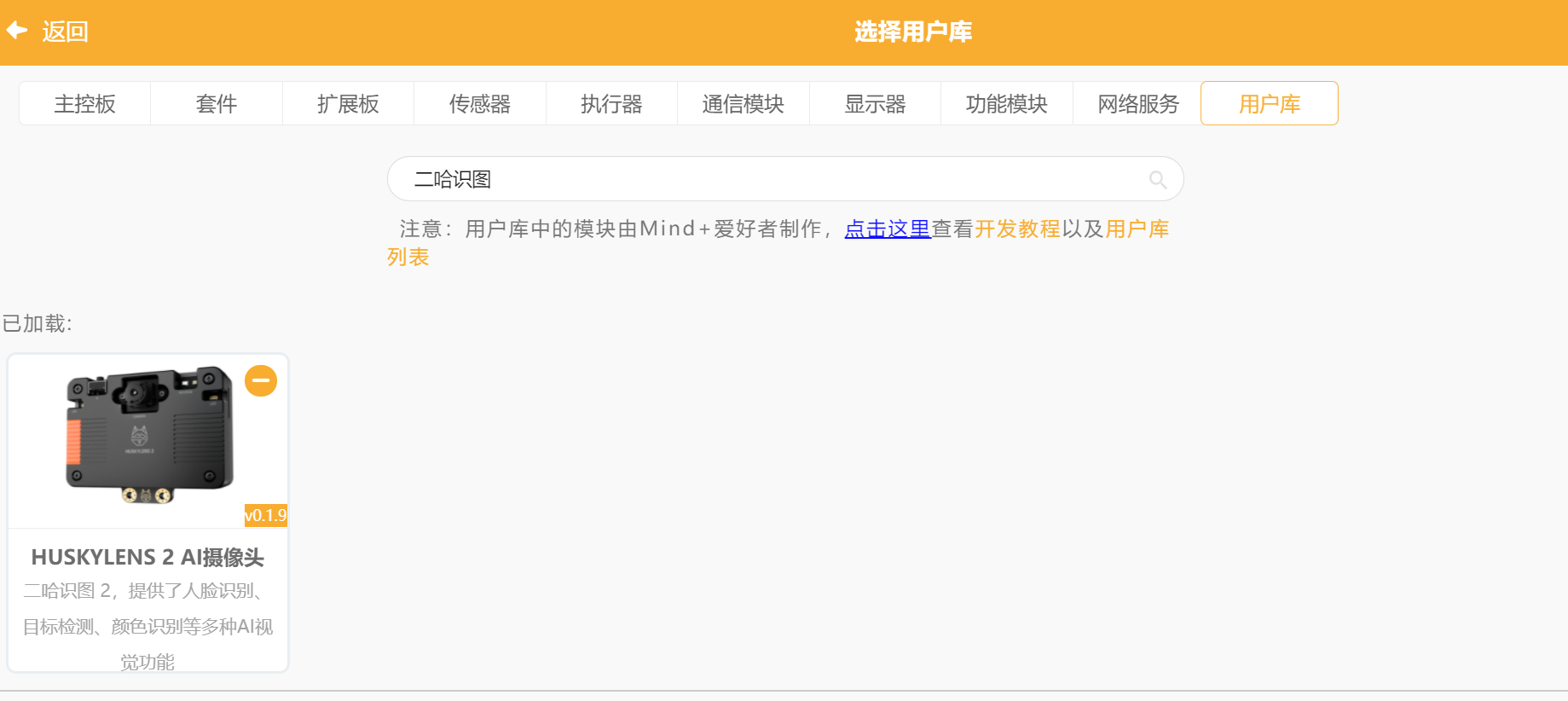Open the 执行器 tab
The width and height of the screenshot is (1568, 701).
click(x=611, y=104)
